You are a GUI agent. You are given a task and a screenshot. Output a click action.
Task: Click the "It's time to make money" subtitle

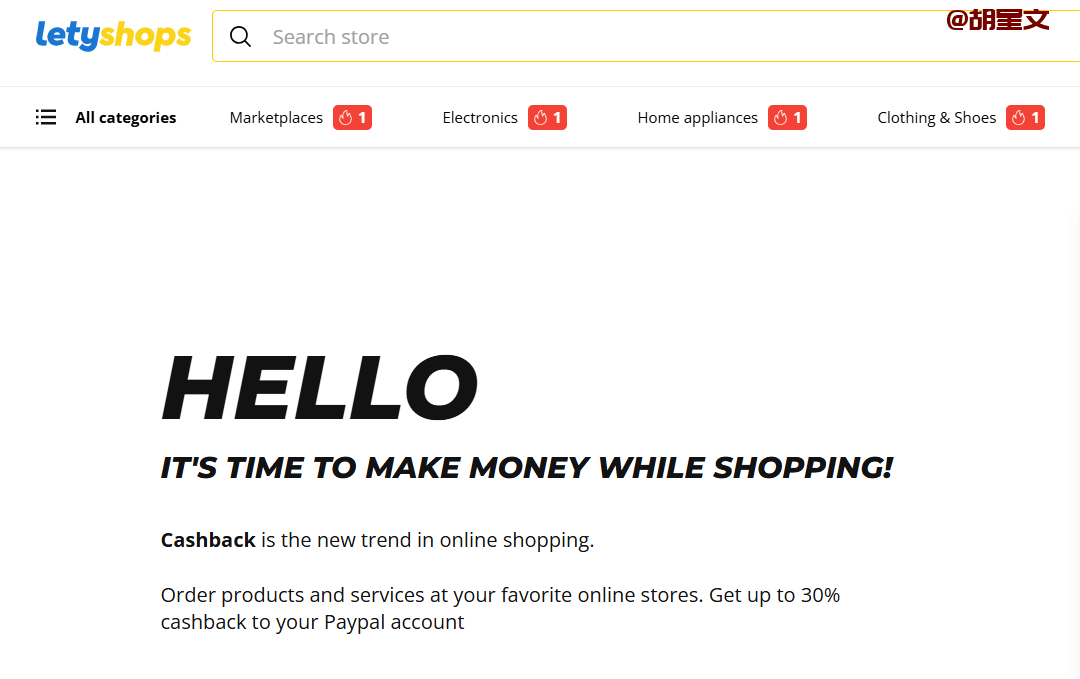point(526,467)
